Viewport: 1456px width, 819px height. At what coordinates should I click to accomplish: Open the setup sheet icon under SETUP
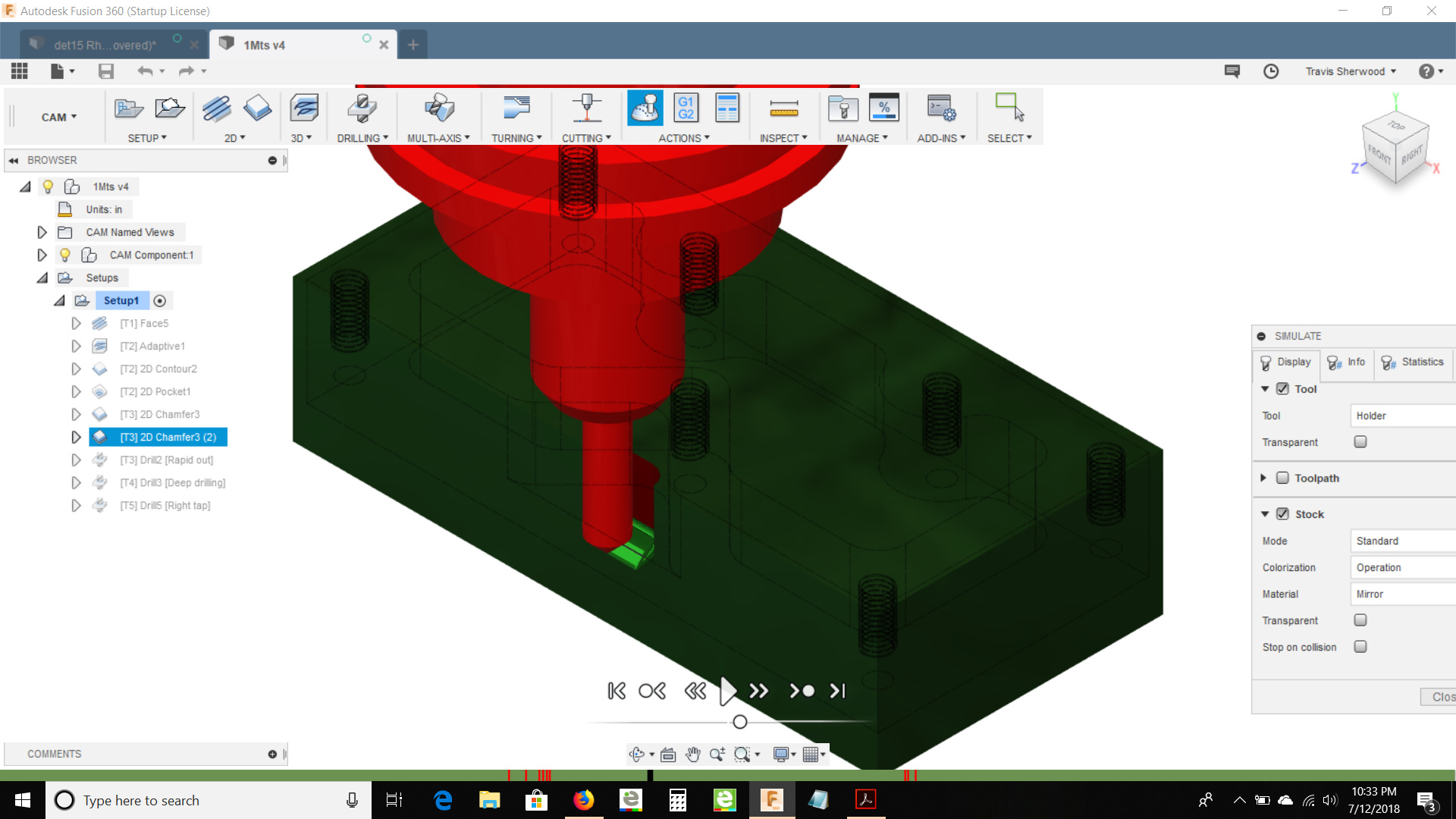coord(170,108)
